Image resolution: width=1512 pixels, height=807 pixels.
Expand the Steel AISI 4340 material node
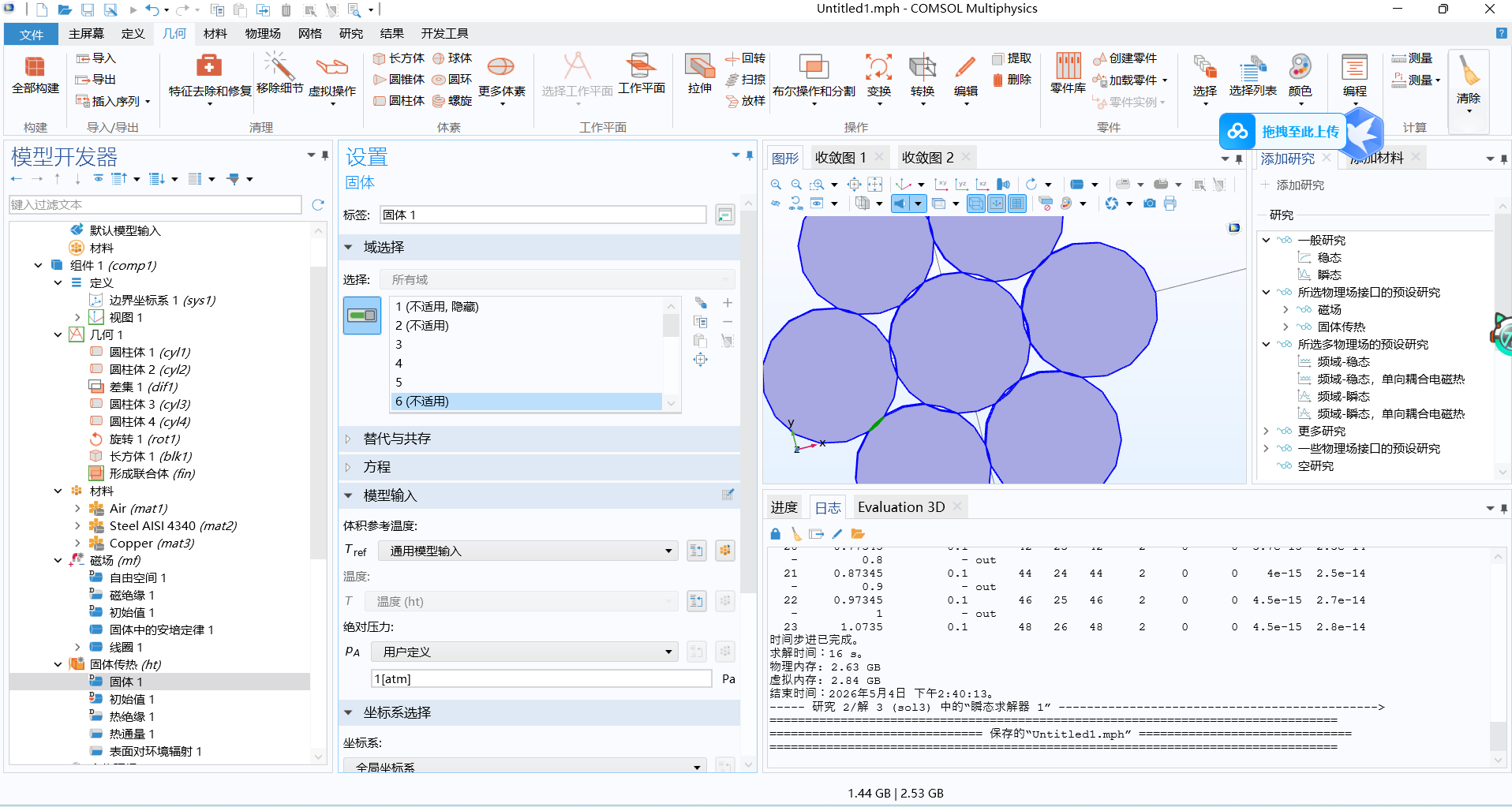tap(77, 526)
